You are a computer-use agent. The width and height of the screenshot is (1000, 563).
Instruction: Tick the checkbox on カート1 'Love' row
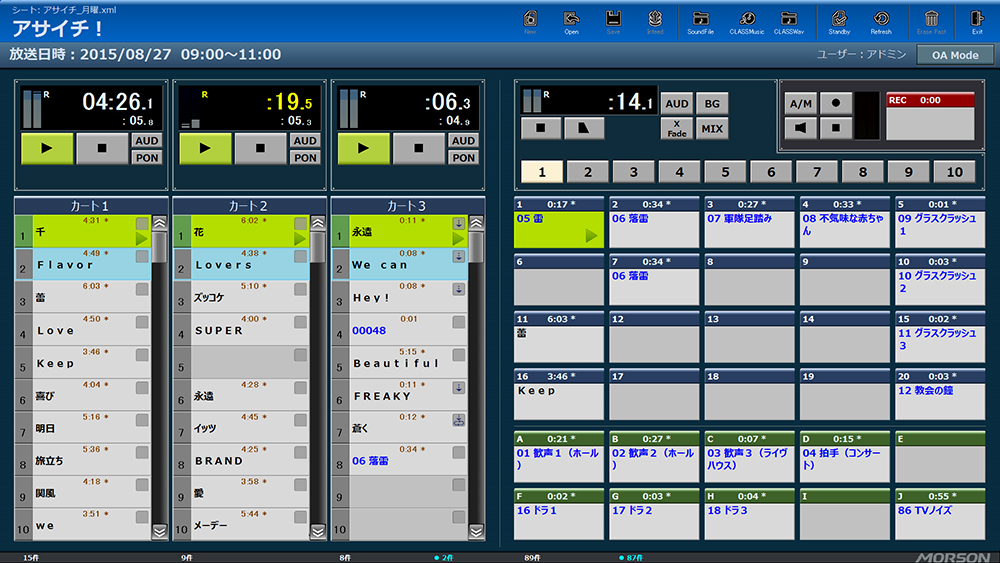point(142,322)
